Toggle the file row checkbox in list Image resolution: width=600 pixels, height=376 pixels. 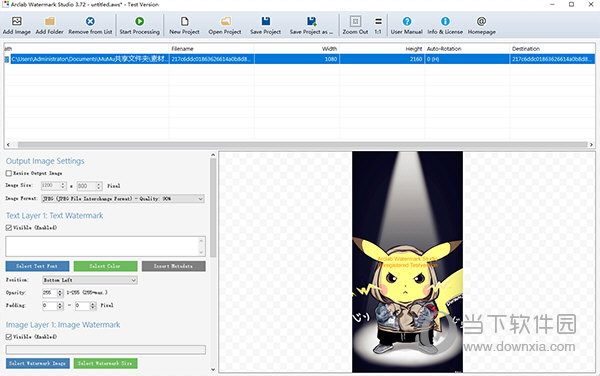click(7, 59)
